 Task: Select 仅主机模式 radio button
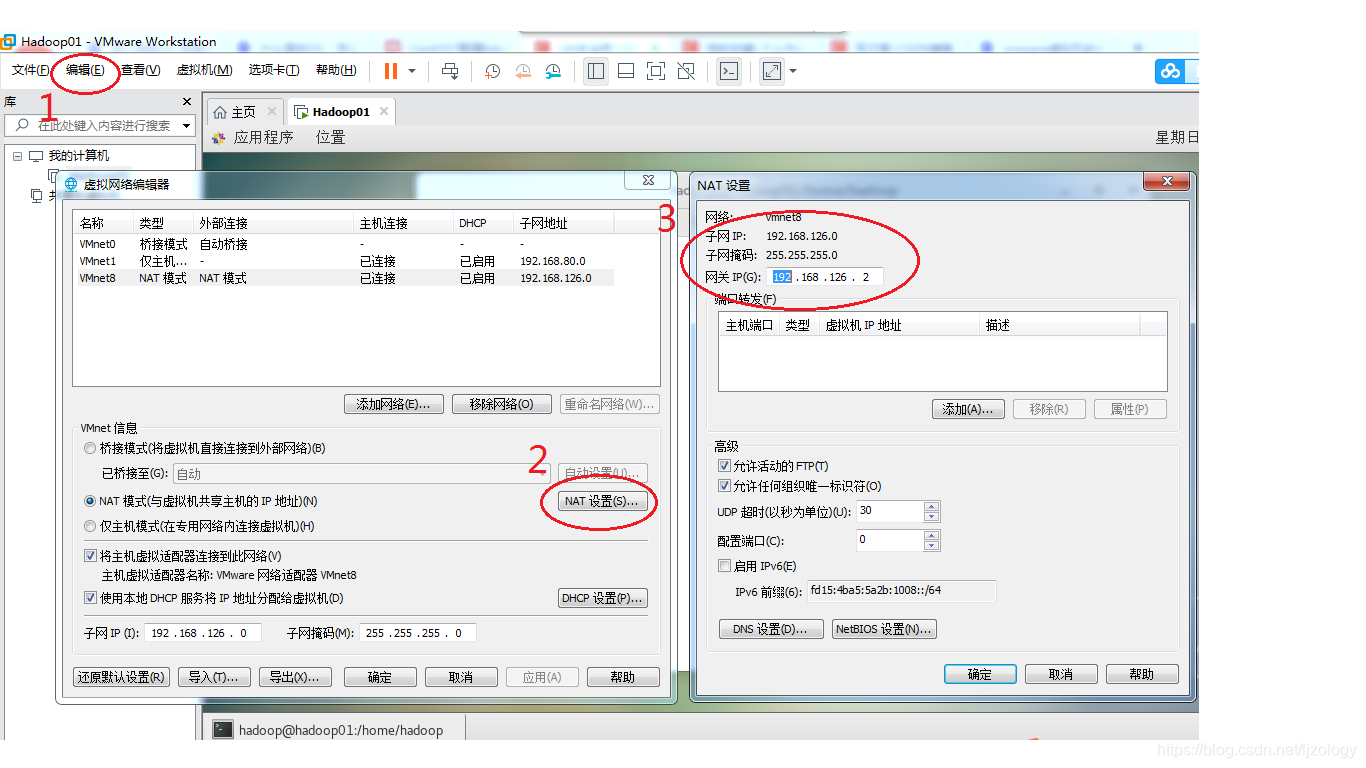tap(91, 526)
